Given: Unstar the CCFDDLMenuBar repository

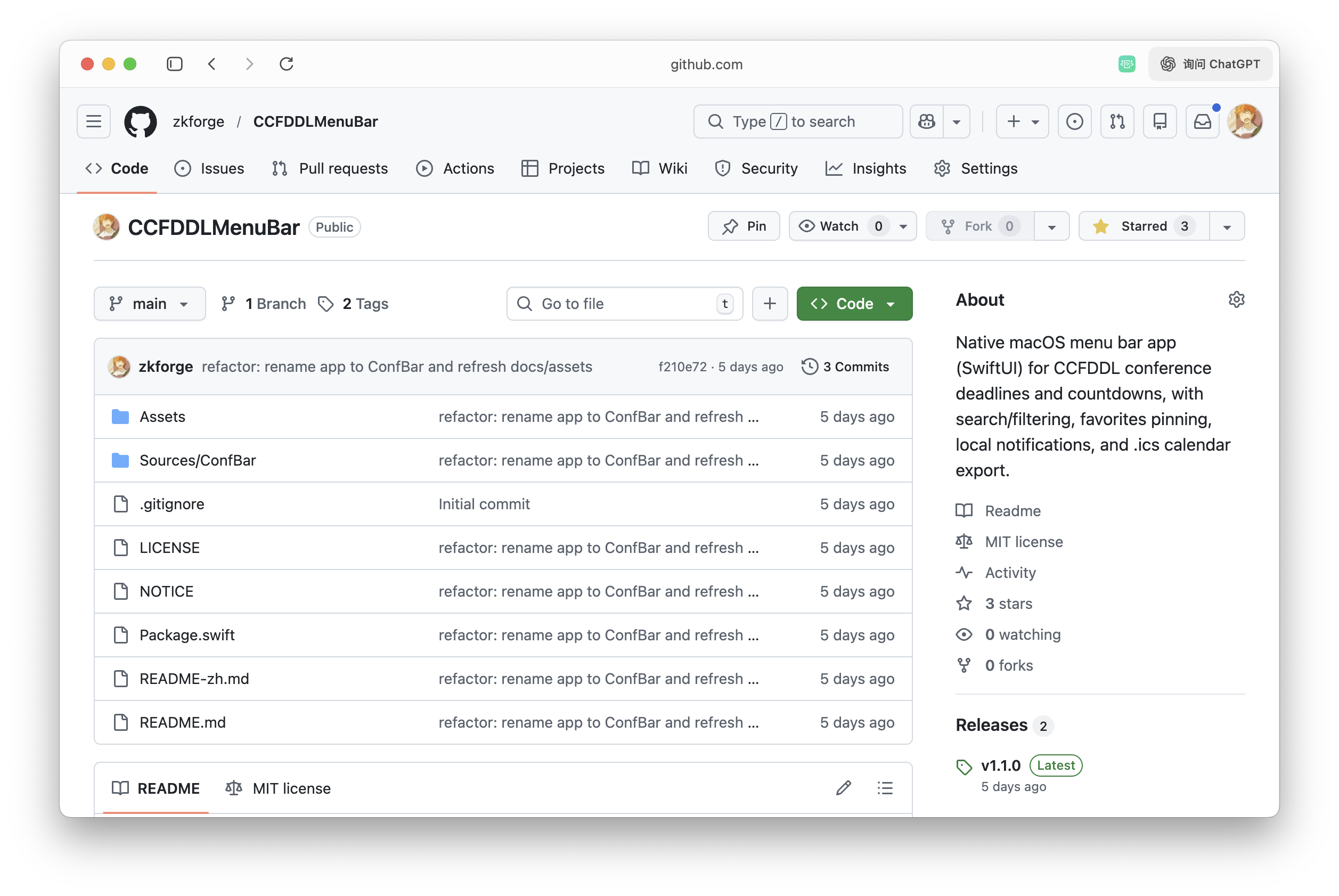Looking at the screenshot, I should coord(1141,226).
